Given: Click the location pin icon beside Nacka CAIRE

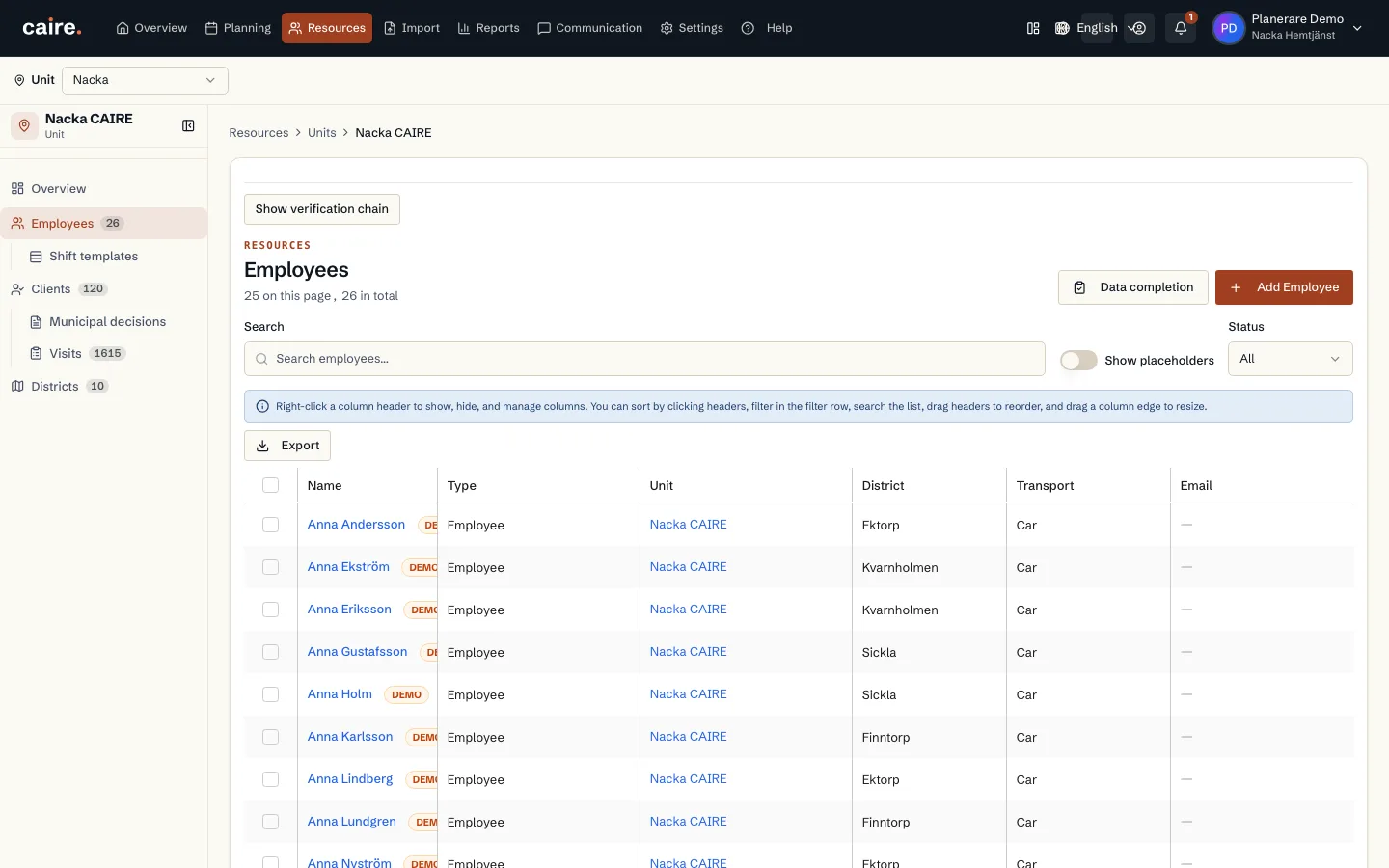Looking at the screenshot, I should tap(24, 125).
